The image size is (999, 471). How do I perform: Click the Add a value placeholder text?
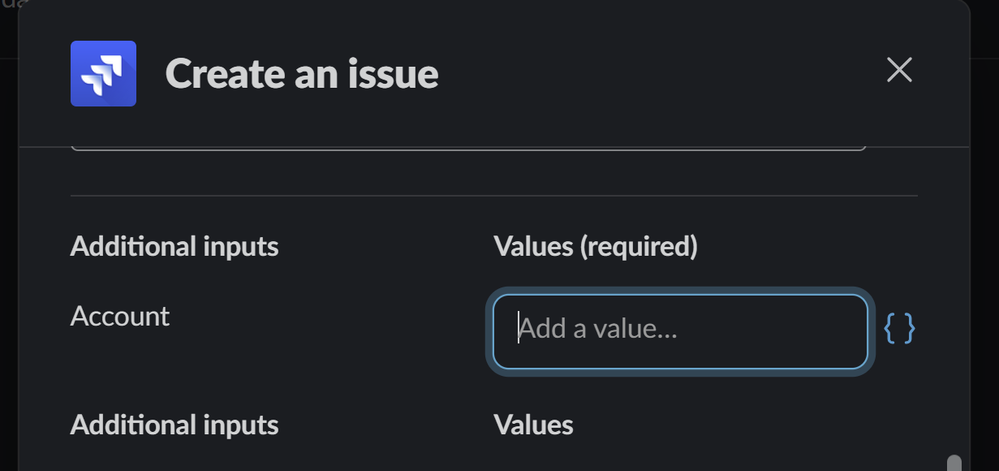coord(597,330)
